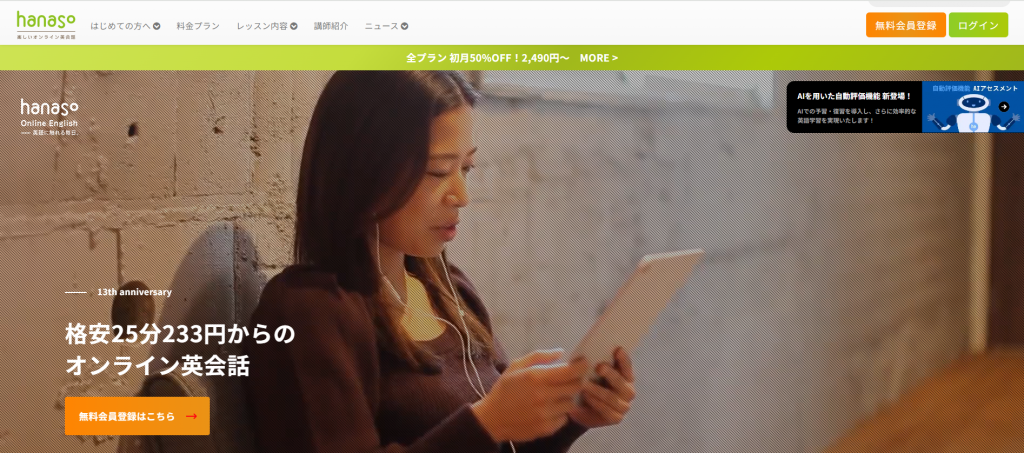This screenshot has height=453, width=1024.
Task: Click chevron icon next to はじめての方へ
Action: pos(157,26)
